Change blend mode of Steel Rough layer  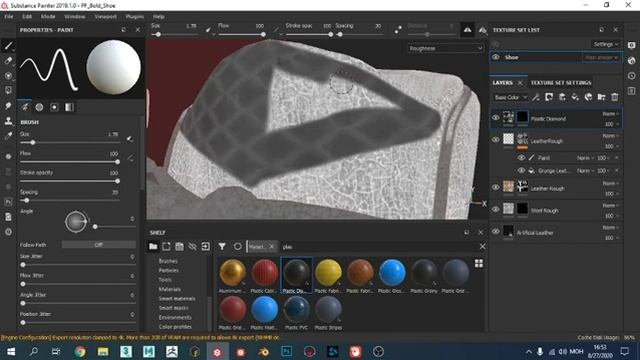(x=610, y=206)
